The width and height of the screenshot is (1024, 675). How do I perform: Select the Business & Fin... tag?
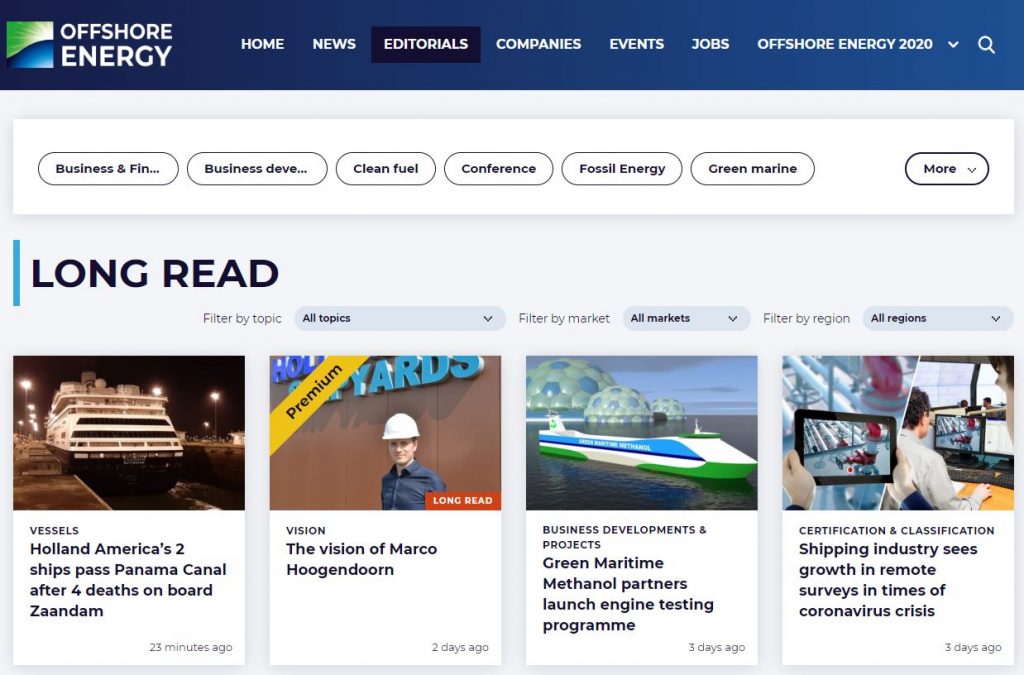[108, 168]
